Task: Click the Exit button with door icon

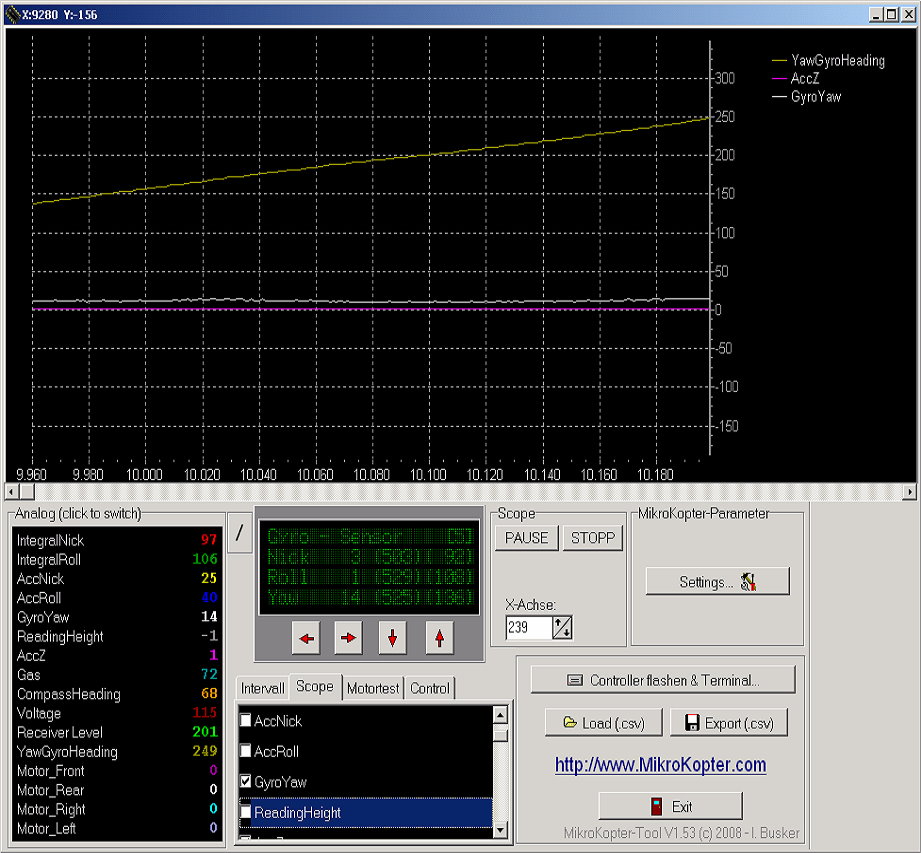Action: click(670, 806)
